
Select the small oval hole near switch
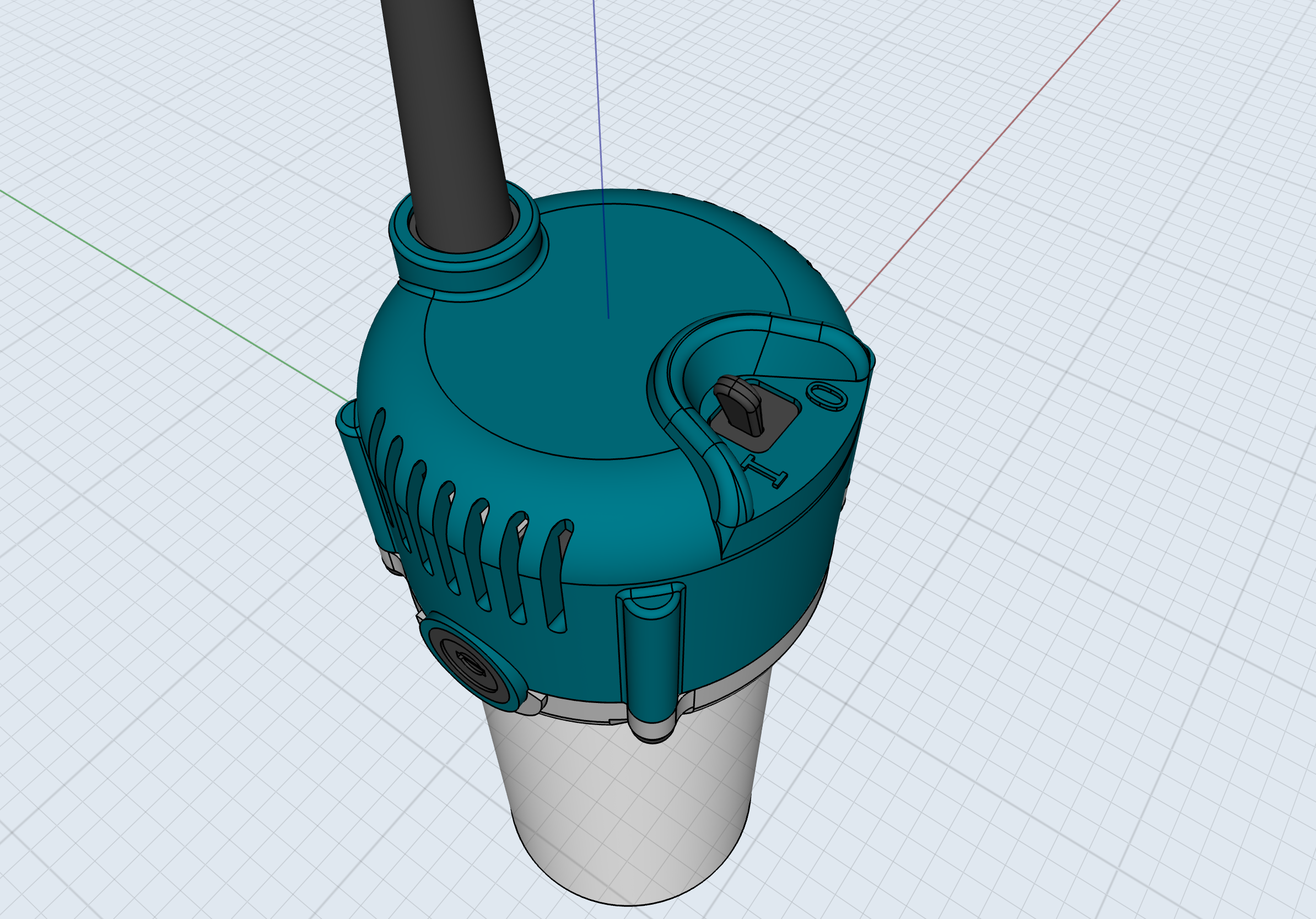826,396
